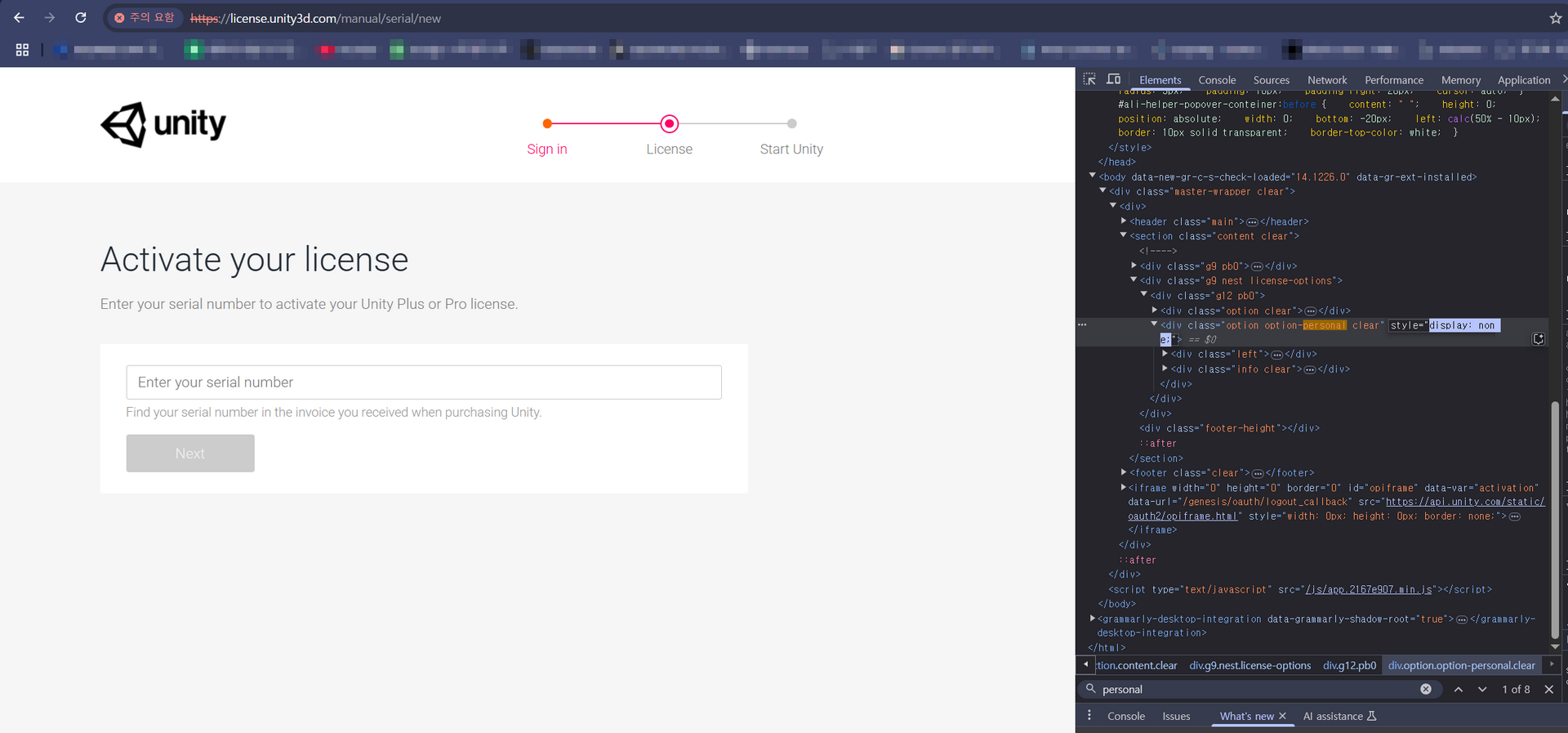Viewport: 1568px width, 733px height.
Task: Close the DevTools search bar
Action: (x=1548, y=689)
